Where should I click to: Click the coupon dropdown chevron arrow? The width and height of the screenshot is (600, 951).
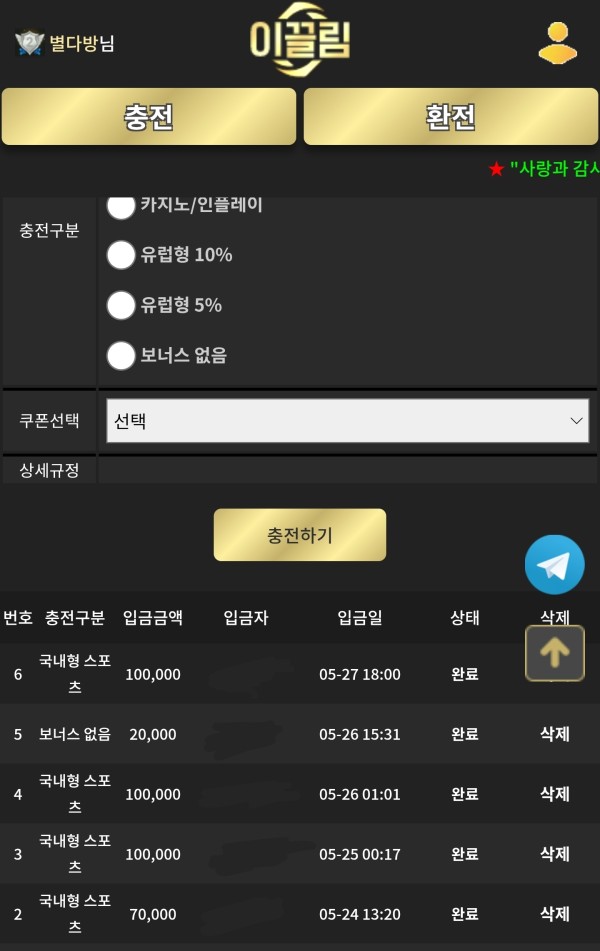tap(576, 421)
